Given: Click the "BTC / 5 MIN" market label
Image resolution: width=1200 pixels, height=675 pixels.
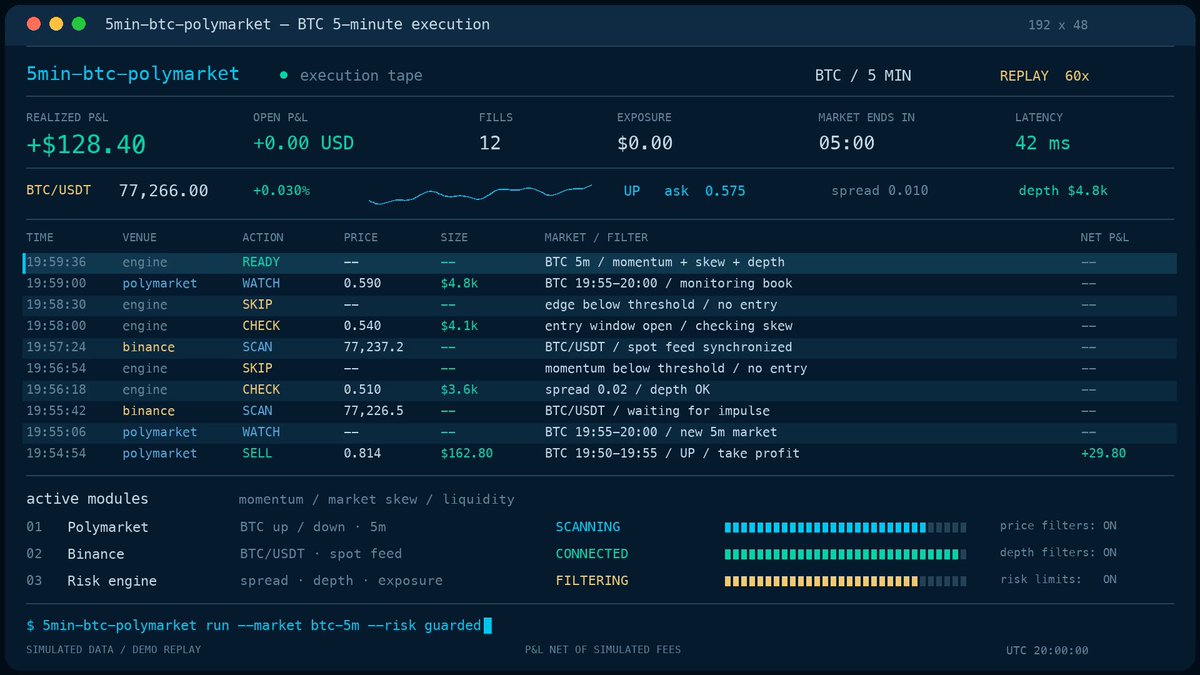Looking at the screenshot, I should pyautogui.click(x=863, y=76).
